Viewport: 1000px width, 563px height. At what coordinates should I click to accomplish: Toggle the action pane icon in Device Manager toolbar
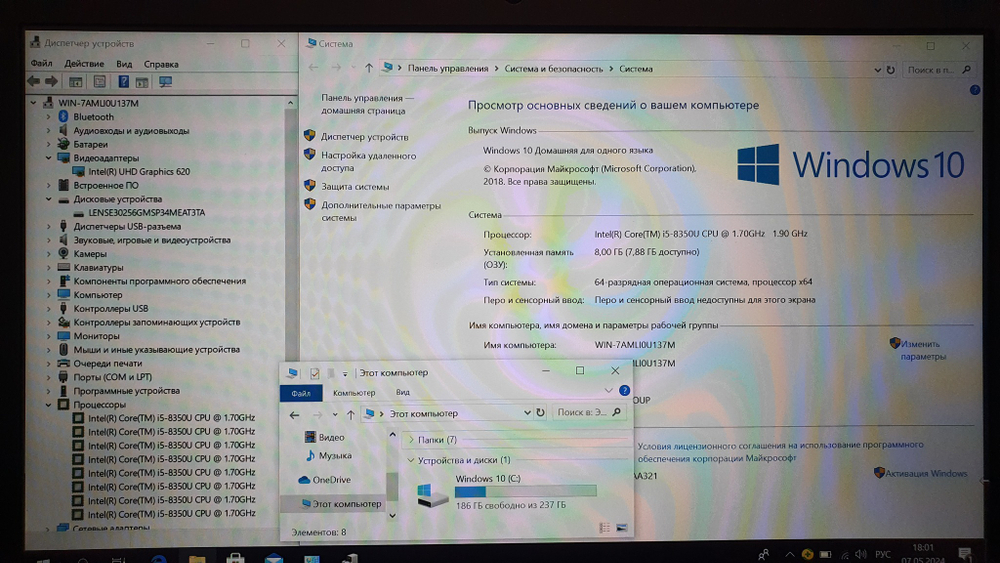tap(142, 82)
